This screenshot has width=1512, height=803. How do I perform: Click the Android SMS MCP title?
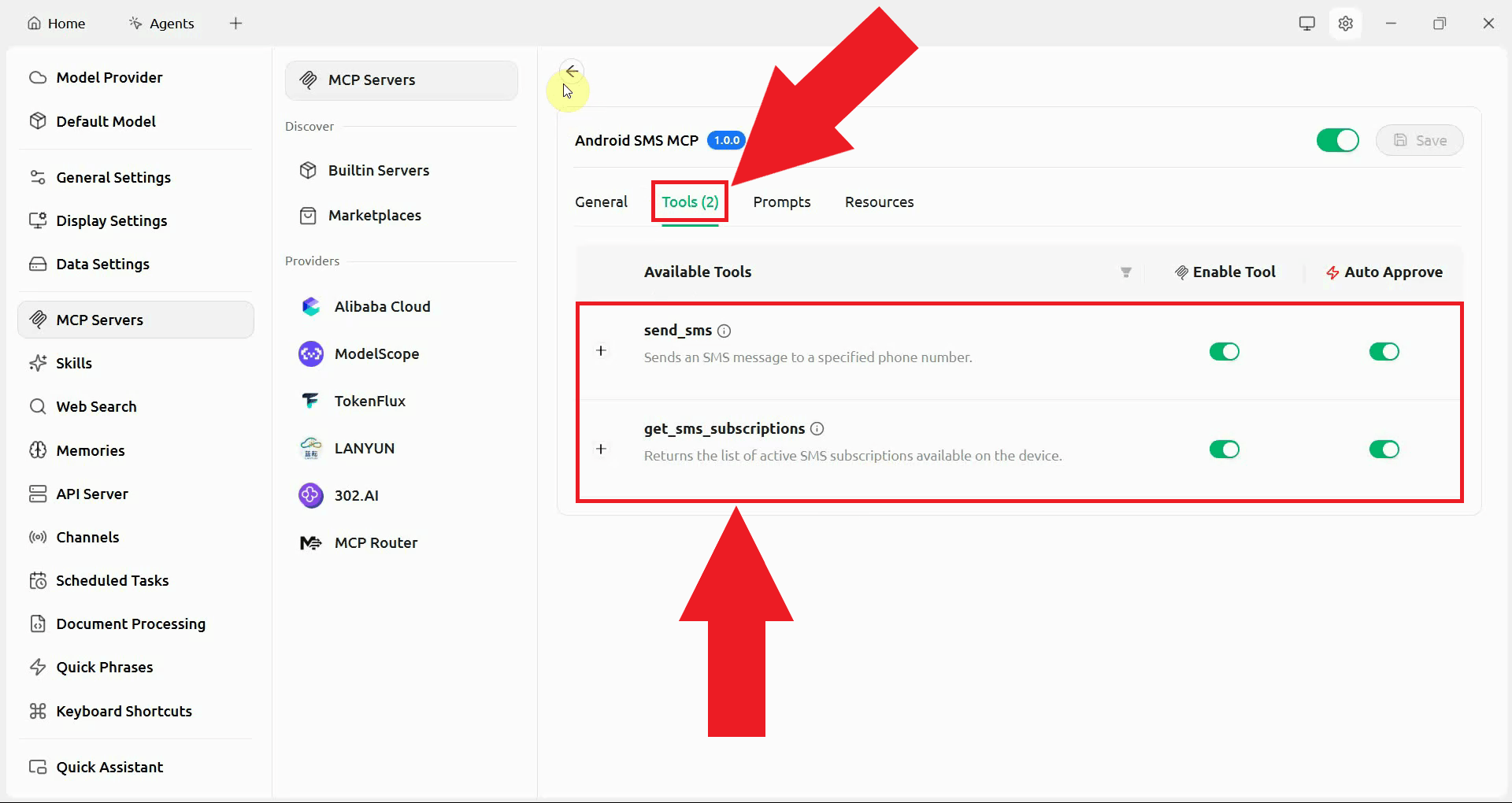(x=636, y=140)
